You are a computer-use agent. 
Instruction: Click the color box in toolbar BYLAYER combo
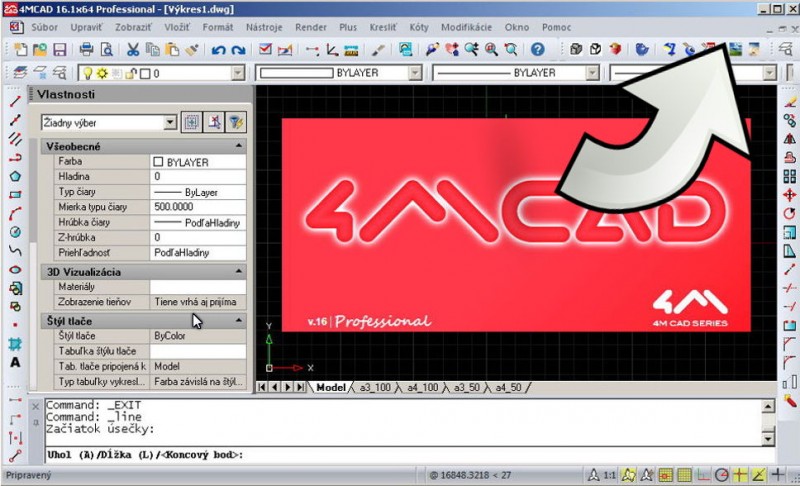click(x=296, y=73)
